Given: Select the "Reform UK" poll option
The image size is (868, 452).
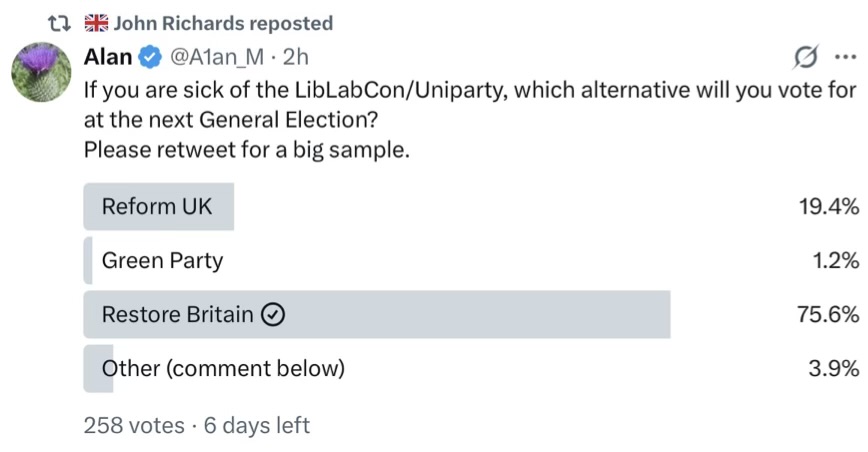Looking at the screenshot, I should click(157, 207).
